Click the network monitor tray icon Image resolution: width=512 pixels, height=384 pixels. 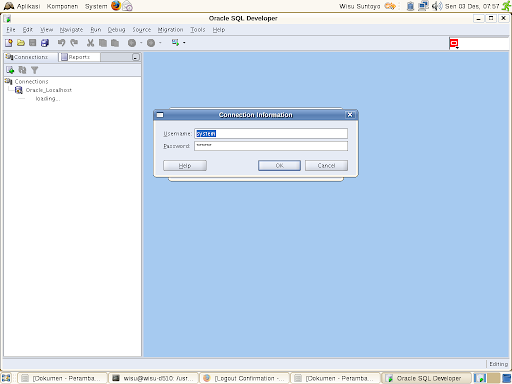click(423, 6)
